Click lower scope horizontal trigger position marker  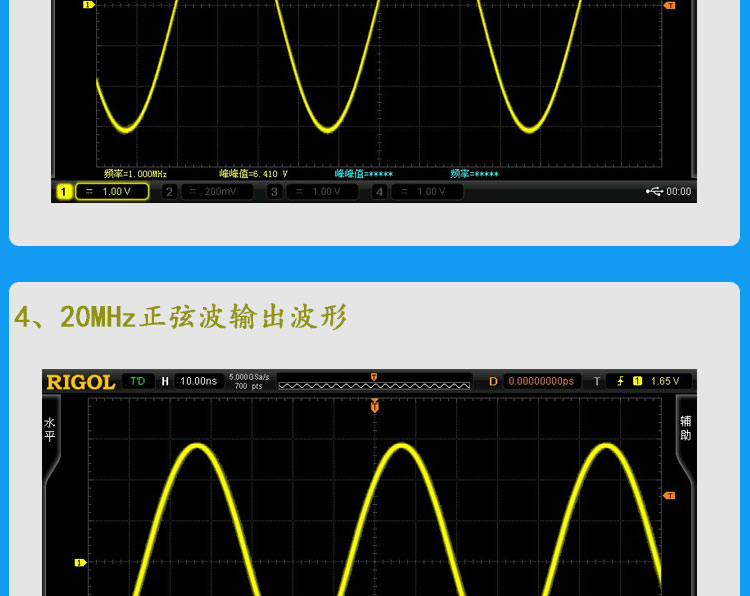click(x=375, y=406)
